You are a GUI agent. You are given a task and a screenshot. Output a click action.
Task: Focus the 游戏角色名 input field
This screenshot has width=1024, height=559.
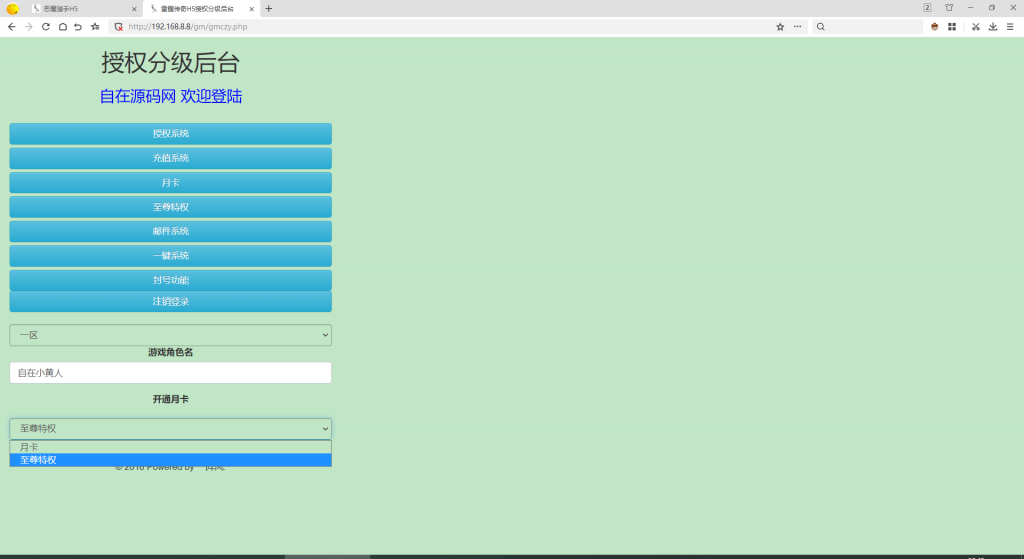[x=170, y=373]
